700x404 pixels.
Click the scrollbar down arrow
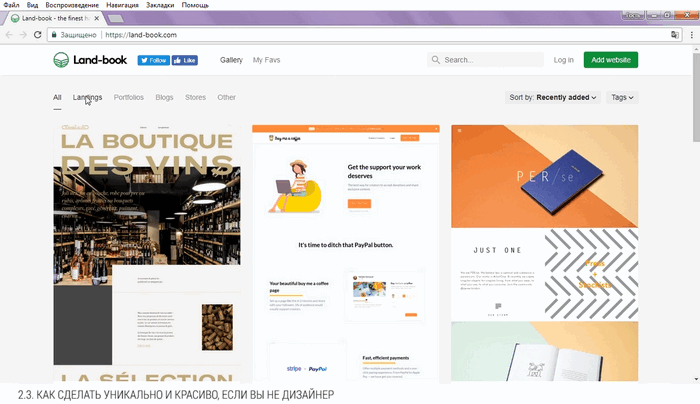tap(696, 379)
